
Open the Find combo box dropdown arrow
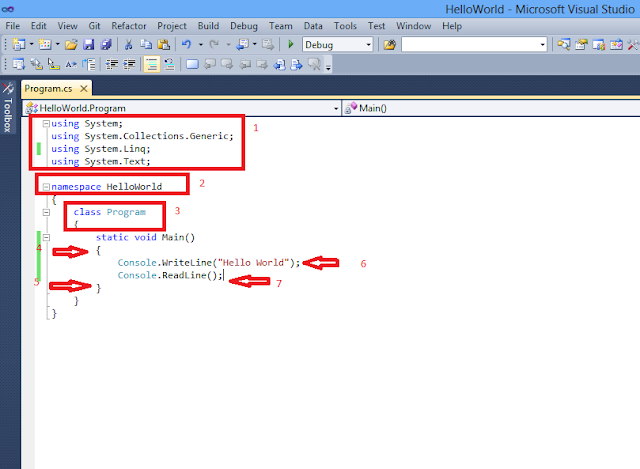tap(542, 44)
